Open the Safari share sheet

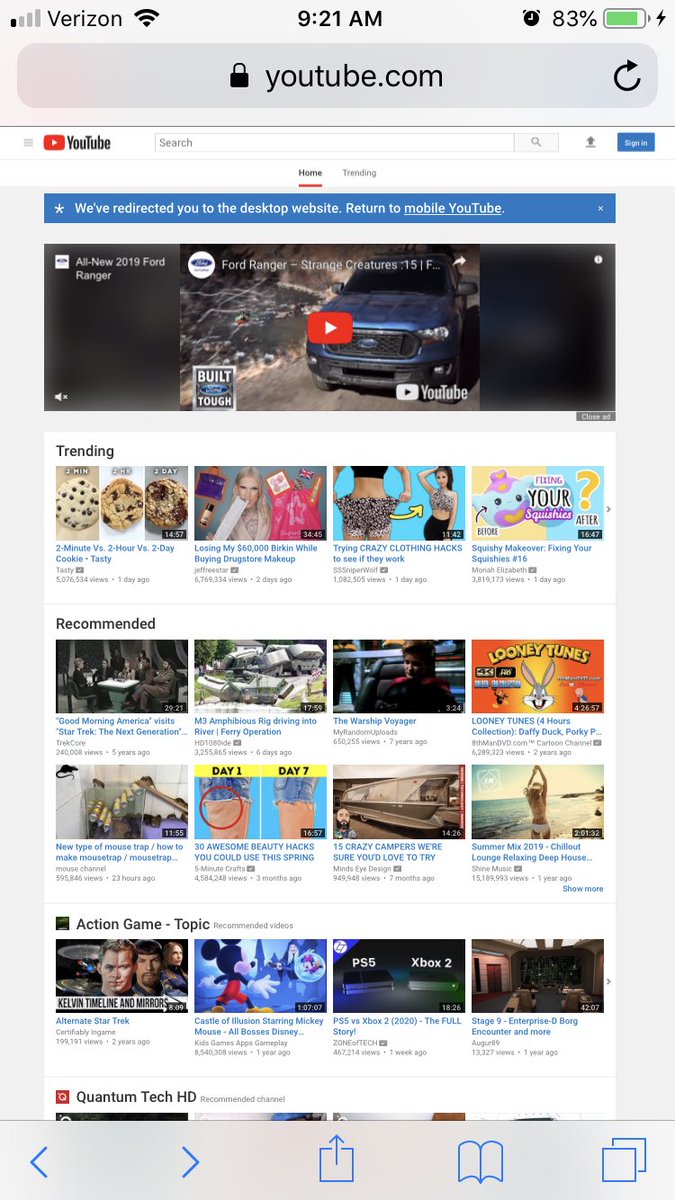click(x=337, y=1158)
